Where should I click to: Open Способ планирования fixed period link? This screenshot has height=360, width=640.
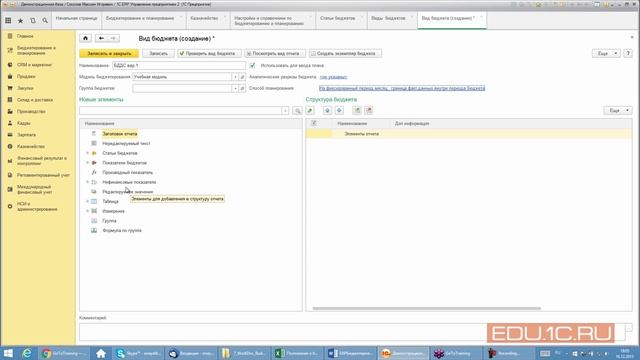(402, 88)
